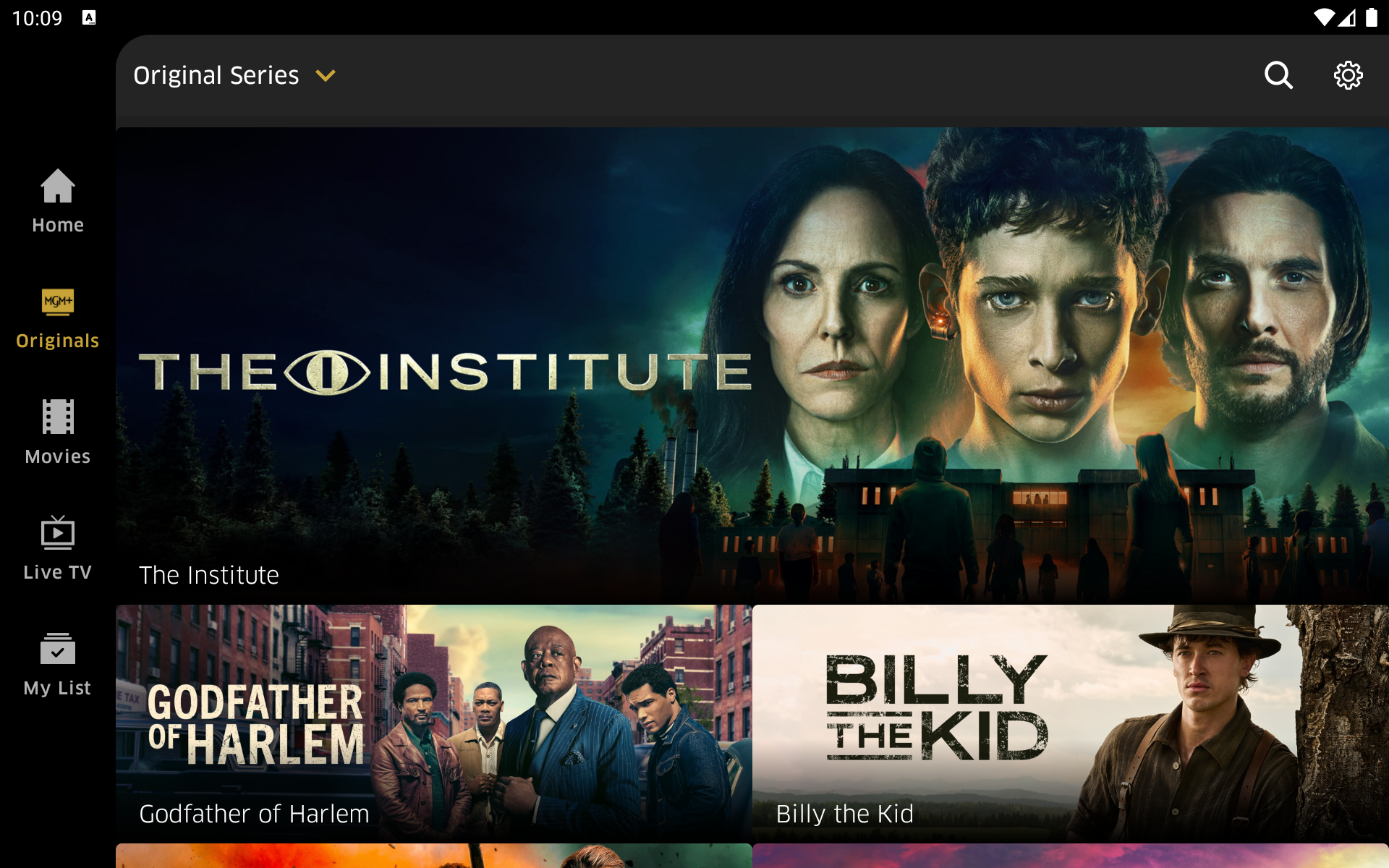Open the Original Series category title

pyautogui.click(x=216, y=75)
